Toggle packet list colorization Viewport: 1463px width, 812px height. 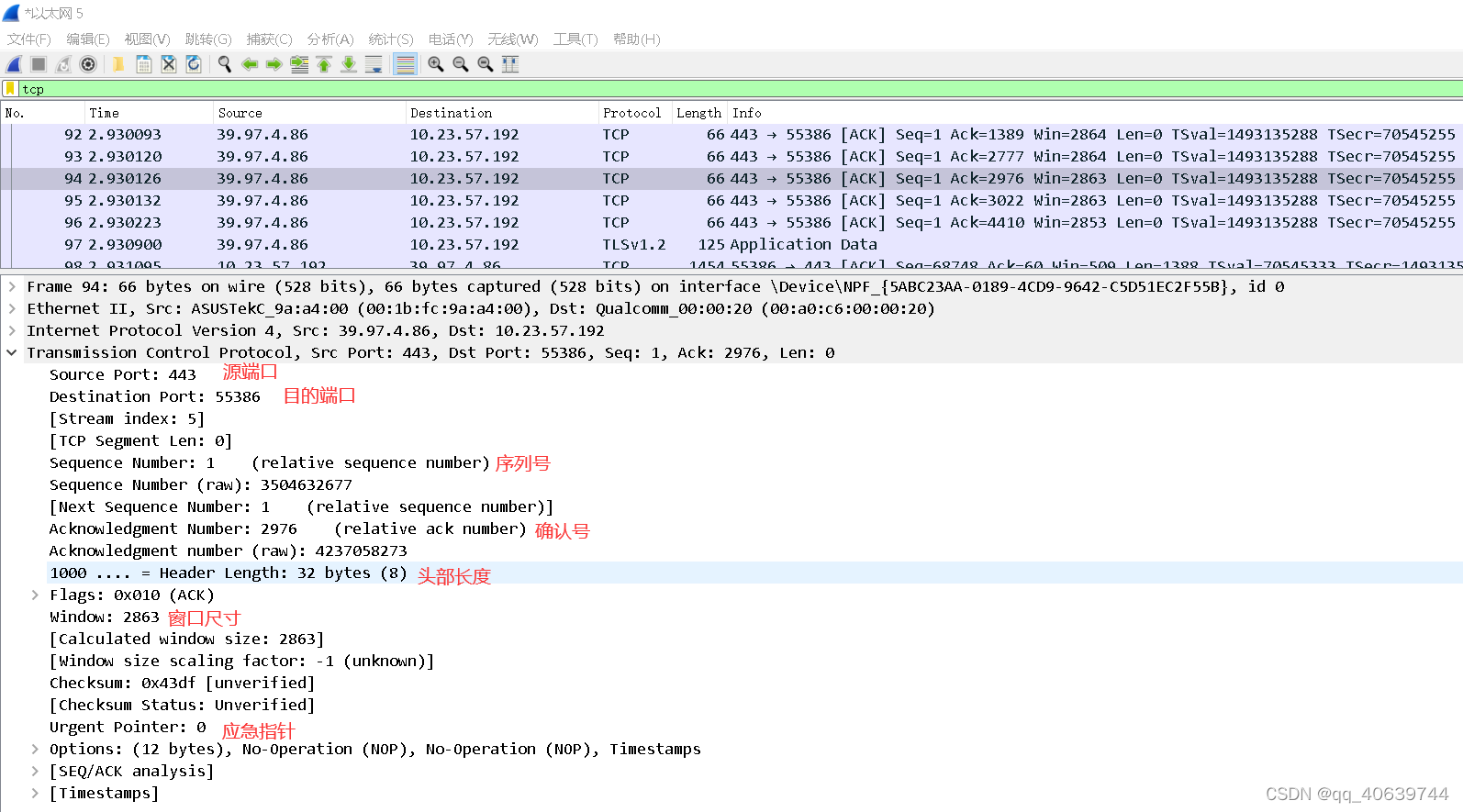pyautogui.click(x=405, y=64)
